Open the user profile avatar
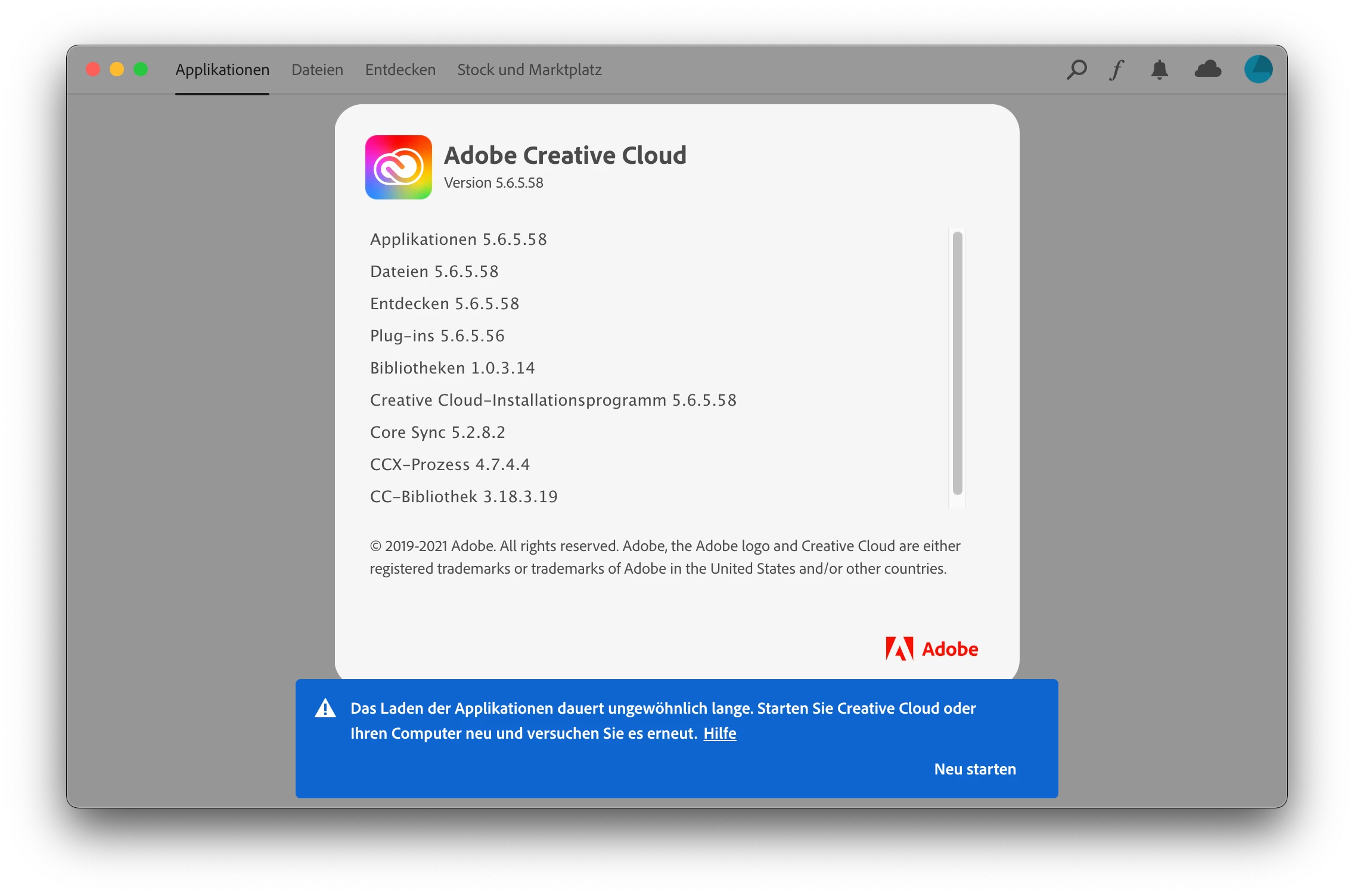The height and width of the screenshot is (896, 1354). tap(1258, 70)
